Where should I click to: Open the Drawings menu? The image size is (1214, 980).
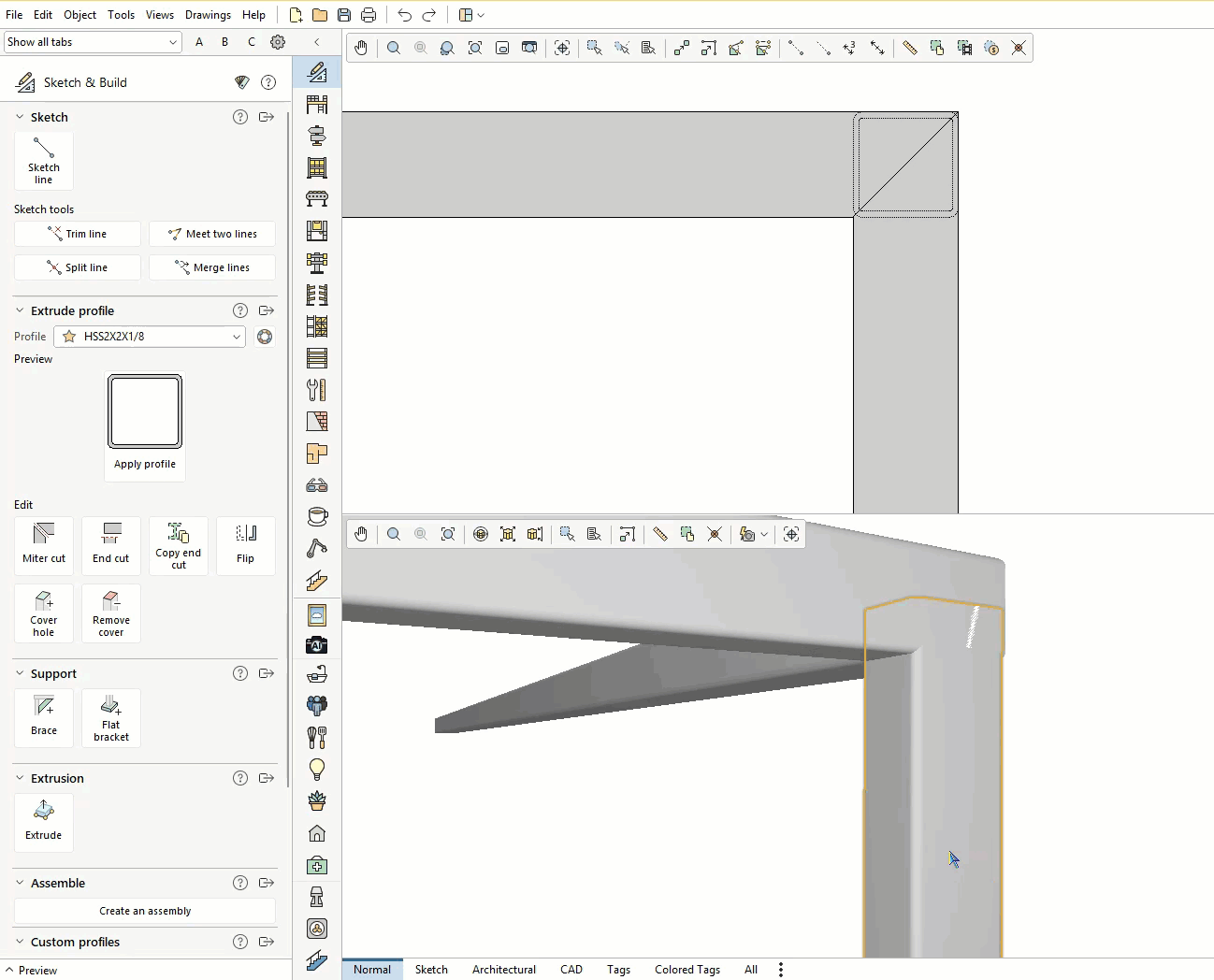208,15
